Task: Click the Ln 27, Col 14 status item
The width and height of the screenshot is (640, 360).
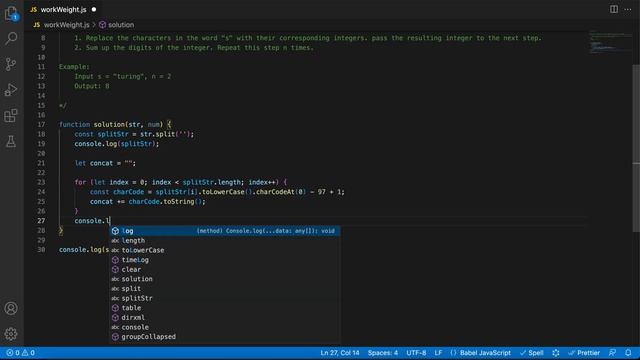Action: (340, 353)
